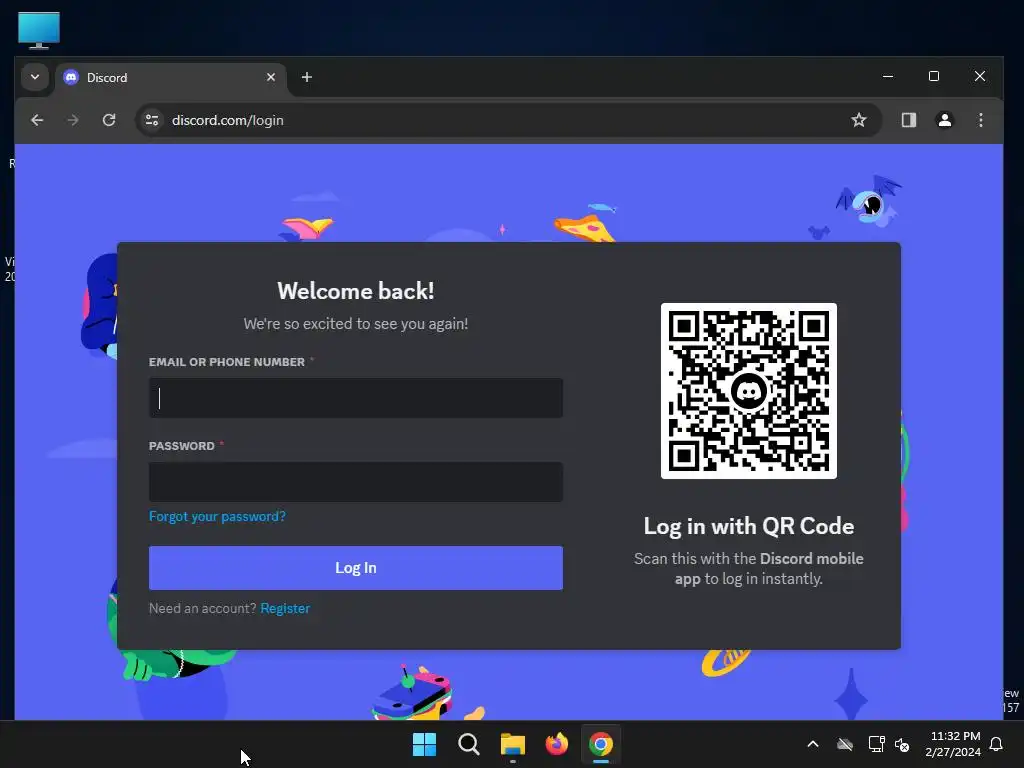The height and width of the screenshot is (768, 1024).
Task: Open the notifications bell icon
Action: click(x=997, y=744)
